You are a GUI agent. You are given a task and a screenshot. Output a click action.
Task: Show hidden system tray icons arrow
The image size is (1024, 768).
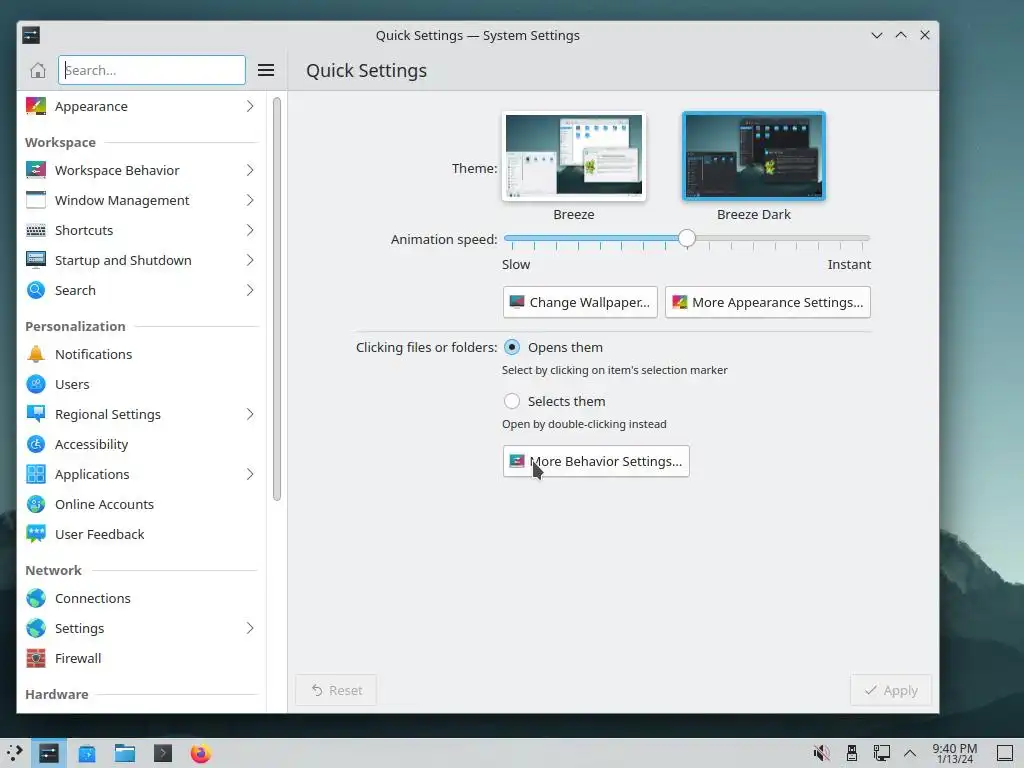[910, 754]
